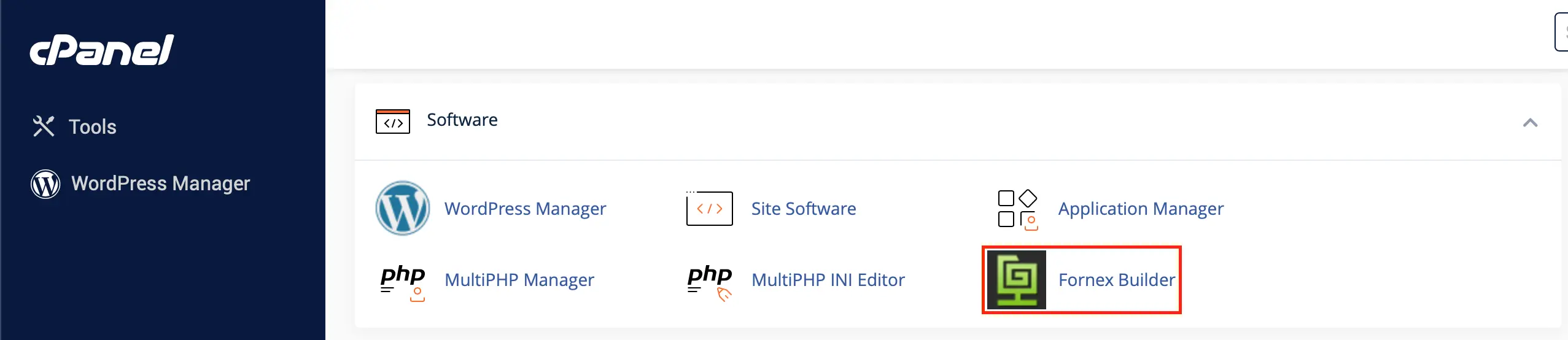Viewport: 1568px width, 340px height.
Task: Click the MultiPHP Manager php icon
Action: [x=403, y=280]
